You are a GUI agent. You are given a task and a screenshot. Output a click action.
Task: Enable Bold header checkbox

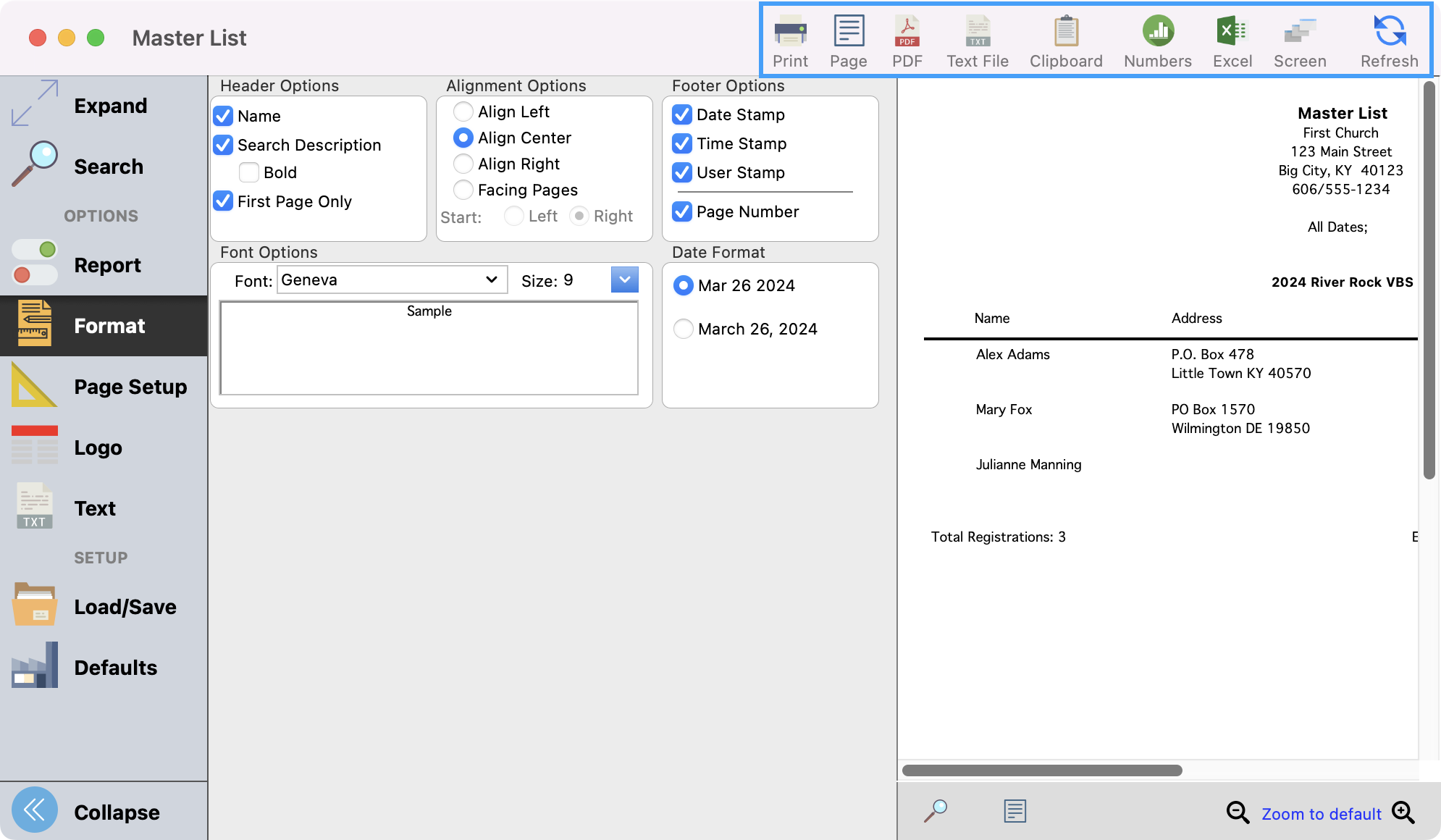pos(249,172)
